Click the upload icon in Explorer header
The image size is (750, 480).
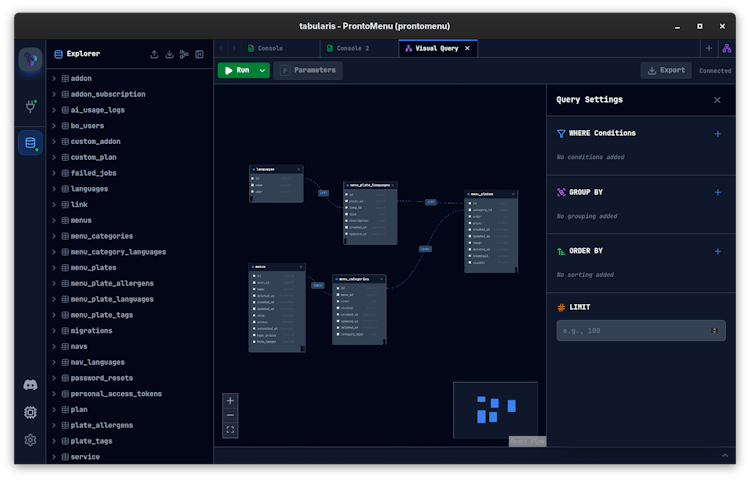click(x=154, y=54)
